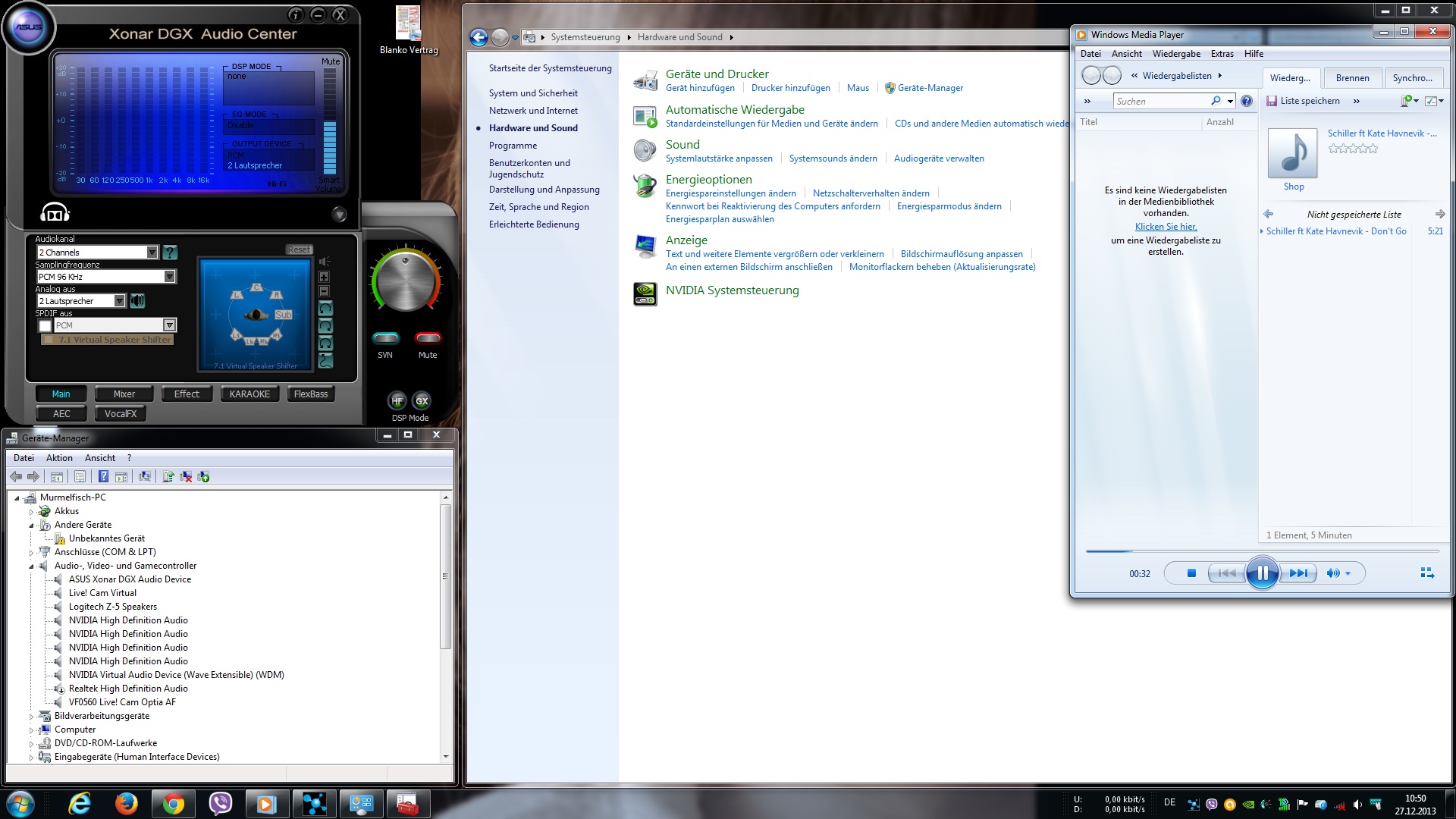Pause playback in Windows Media Player
Viewport: 1456px width, 819px height.
pos(1262,573)
